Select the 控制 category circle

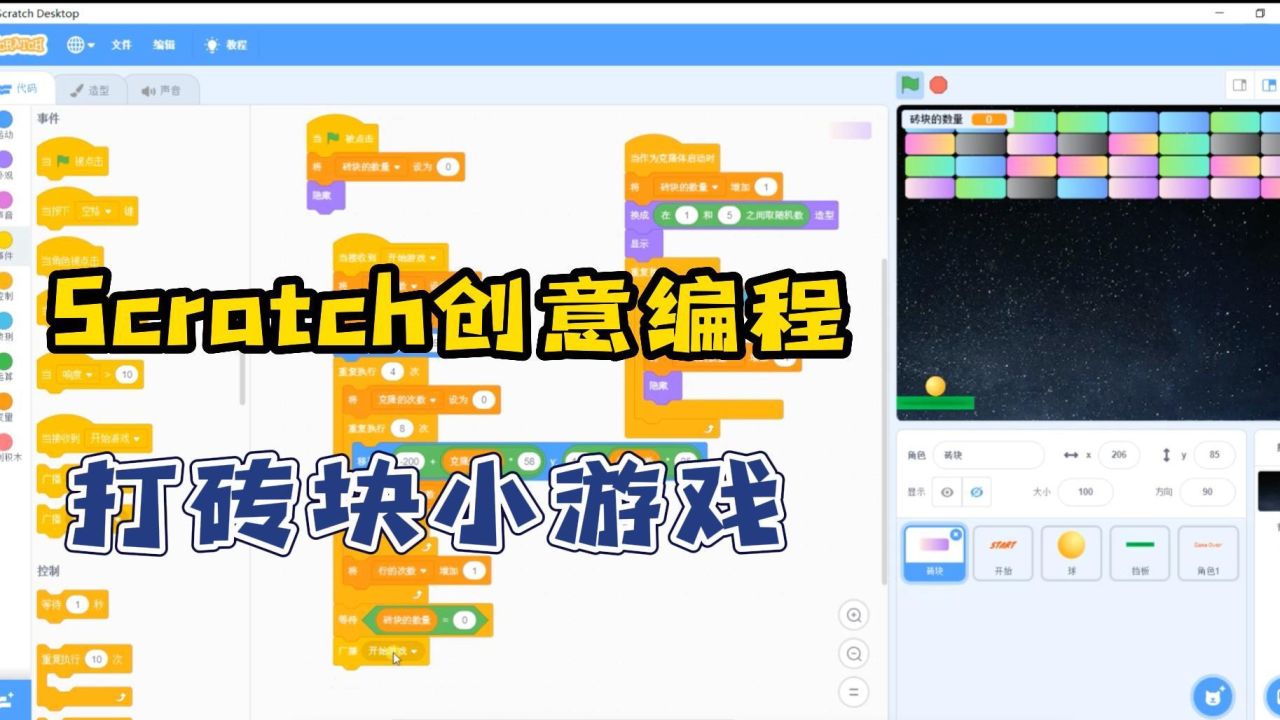point(6,280)
